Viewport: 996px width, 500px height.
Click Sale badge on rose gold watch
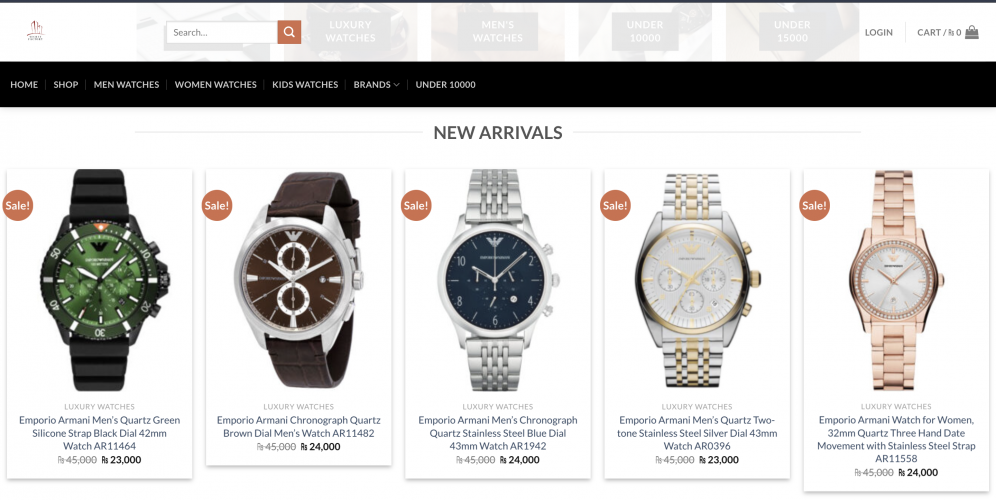[x=814, y=205]
